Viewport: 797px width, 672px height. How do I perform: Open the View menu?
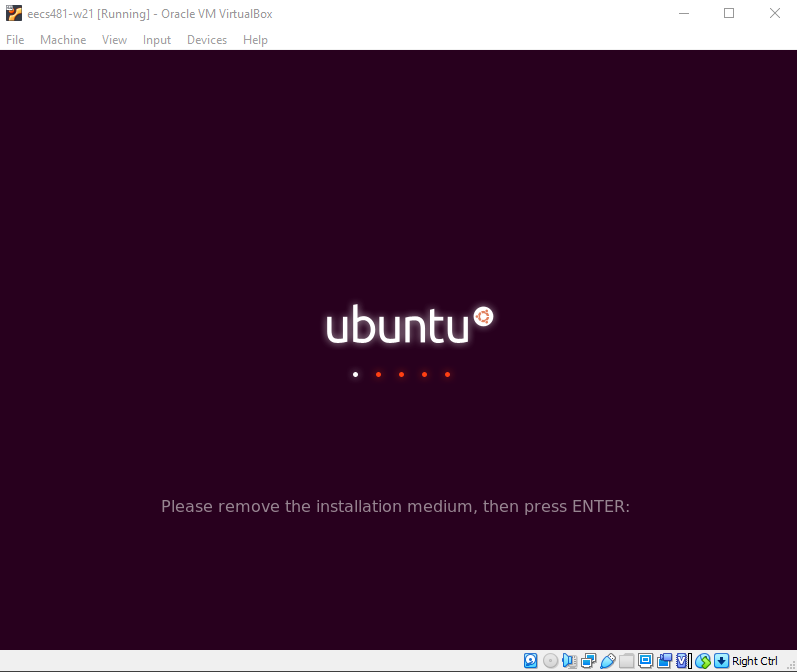pyautogui.click(x=114, y=40)
